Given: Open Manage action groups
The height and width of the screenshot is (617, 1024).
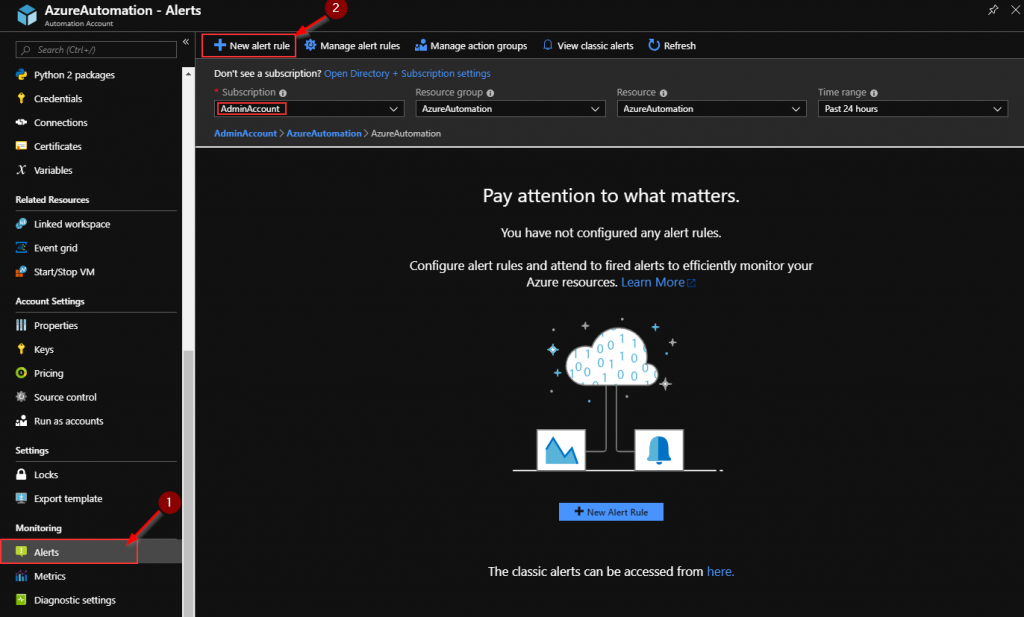Looking at the screenshot, I should (x=471, y=45).
